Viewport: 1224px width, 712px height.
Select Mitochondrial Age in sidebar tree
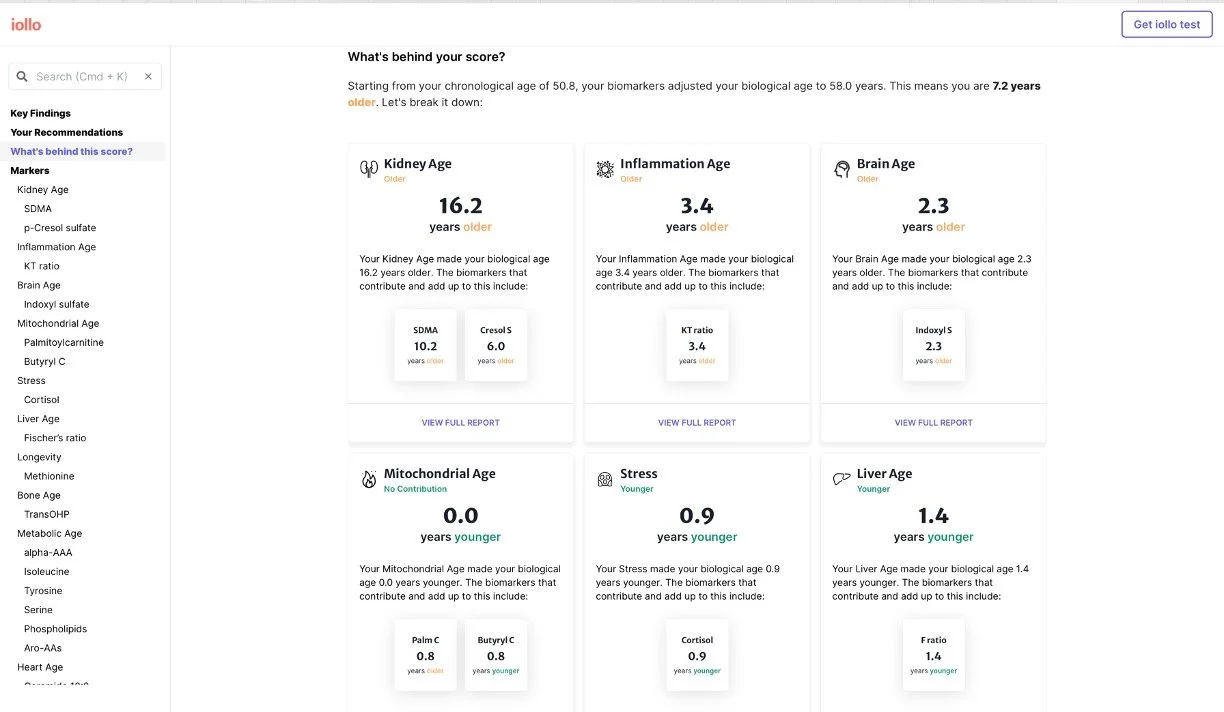click(58, 323)
